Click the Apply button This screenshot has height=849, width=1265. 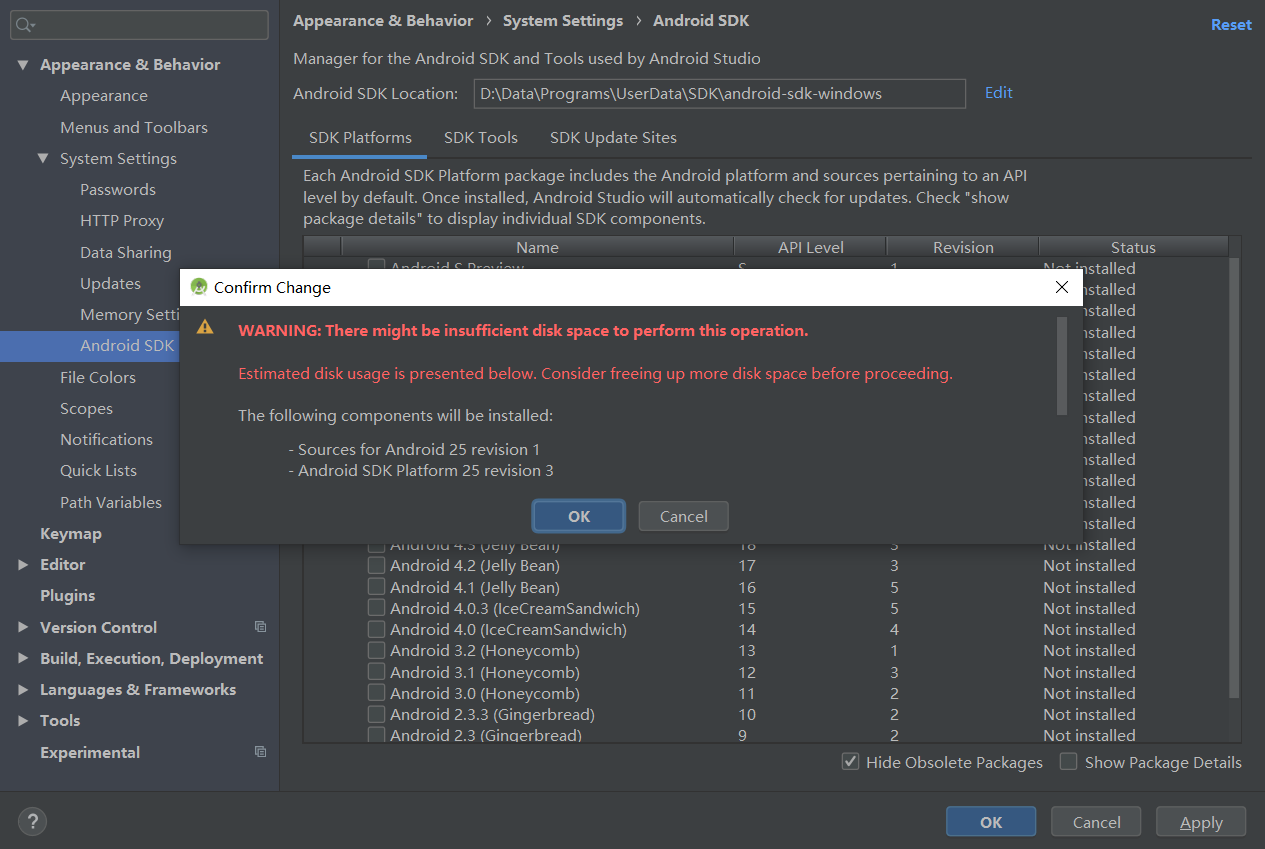click(1201, 822)
